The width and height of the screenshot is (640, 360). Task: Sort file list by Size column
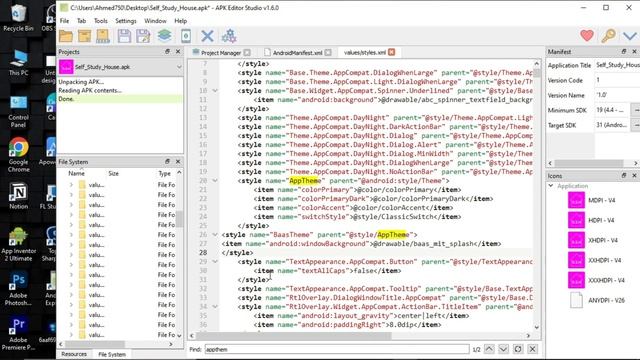[x=113, y=173]
